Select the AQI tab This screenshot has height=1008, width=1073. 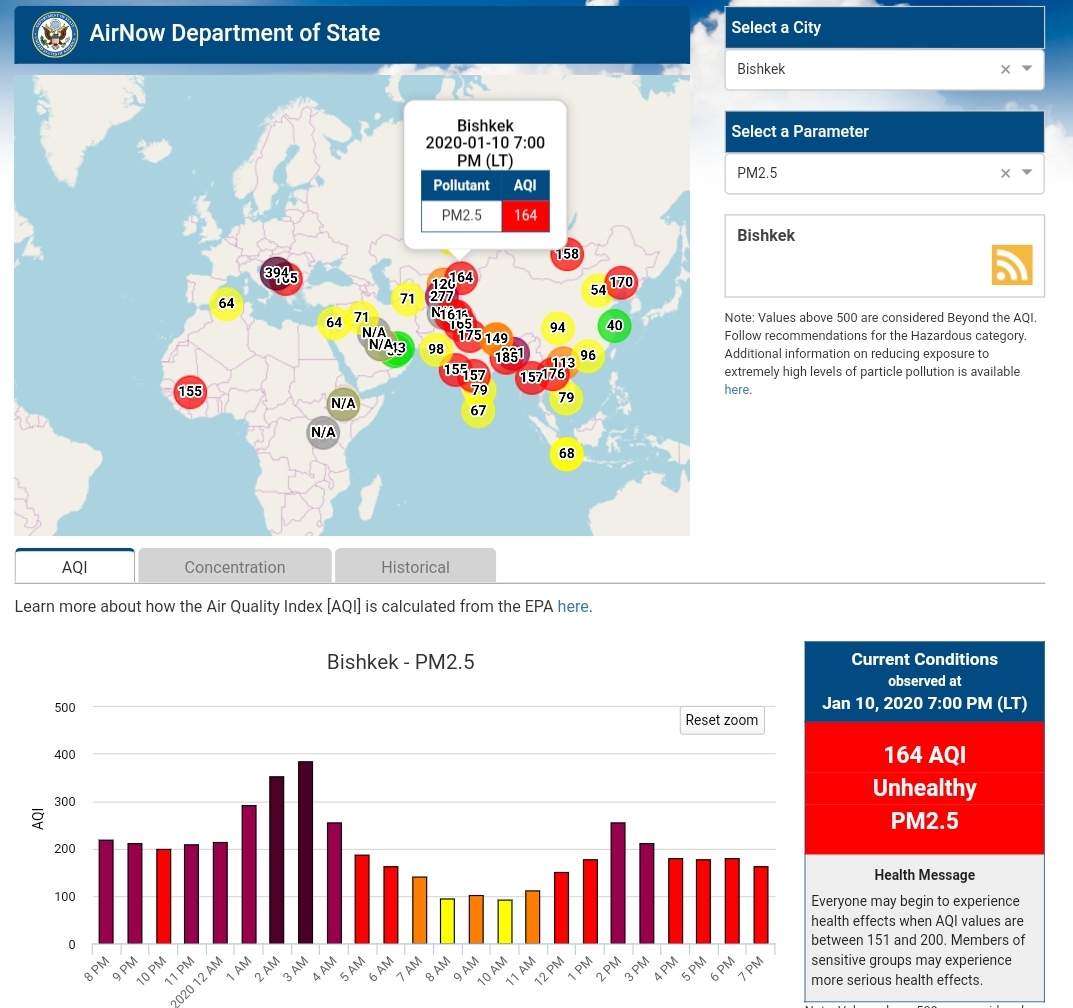click(x=75, y=567)
